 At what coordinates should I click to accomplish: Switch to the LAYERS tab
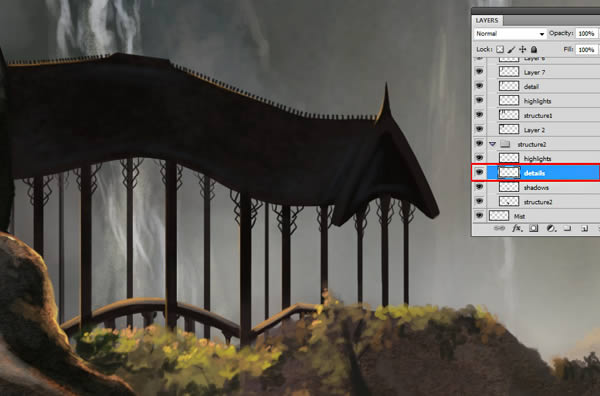487,20
